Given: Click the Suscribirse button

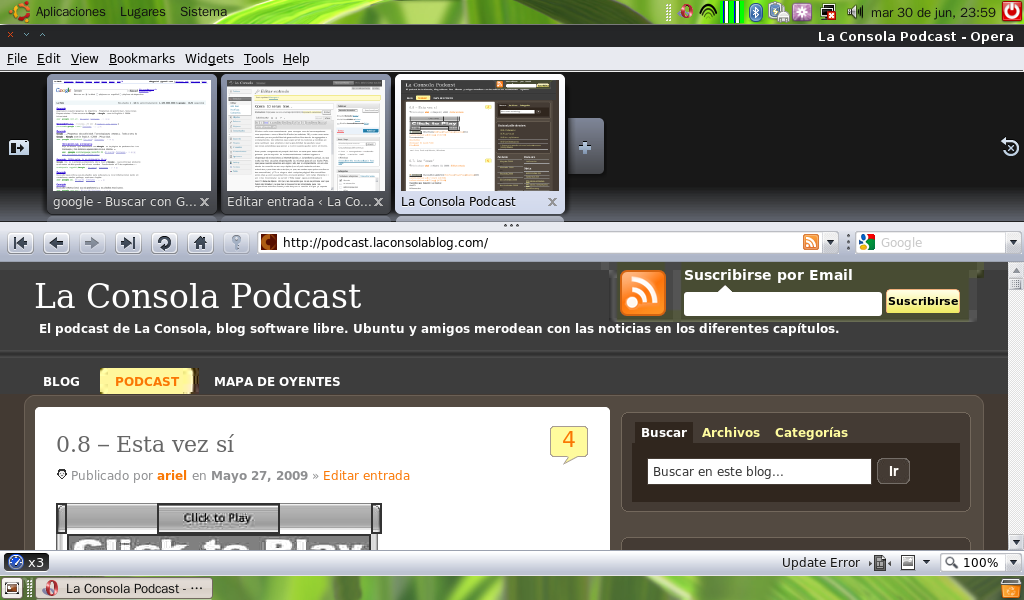Looking at the screenshot, I should click(x=923, y=301).
